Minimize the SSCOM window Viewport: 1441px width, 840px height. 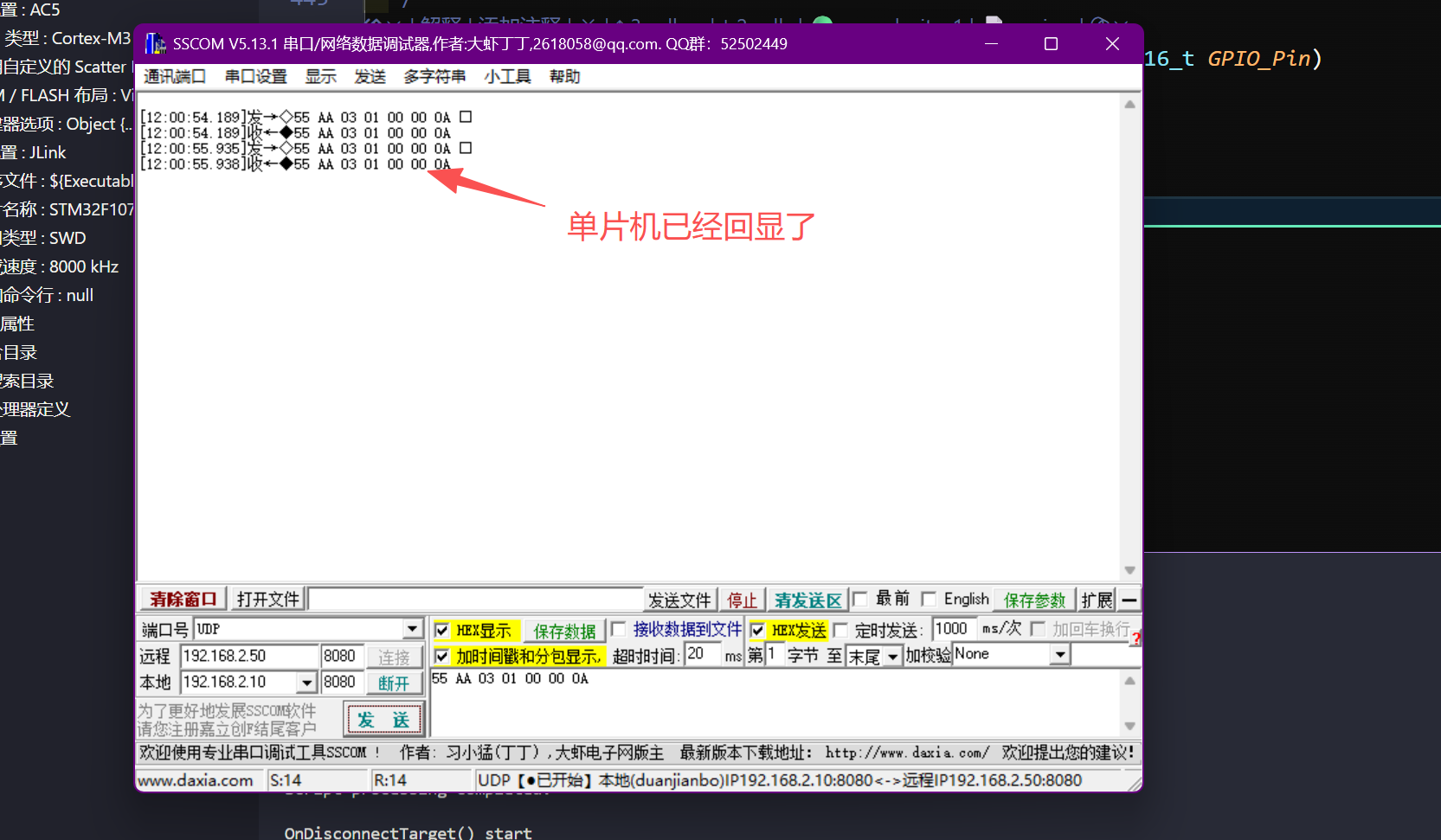(992, 44)
